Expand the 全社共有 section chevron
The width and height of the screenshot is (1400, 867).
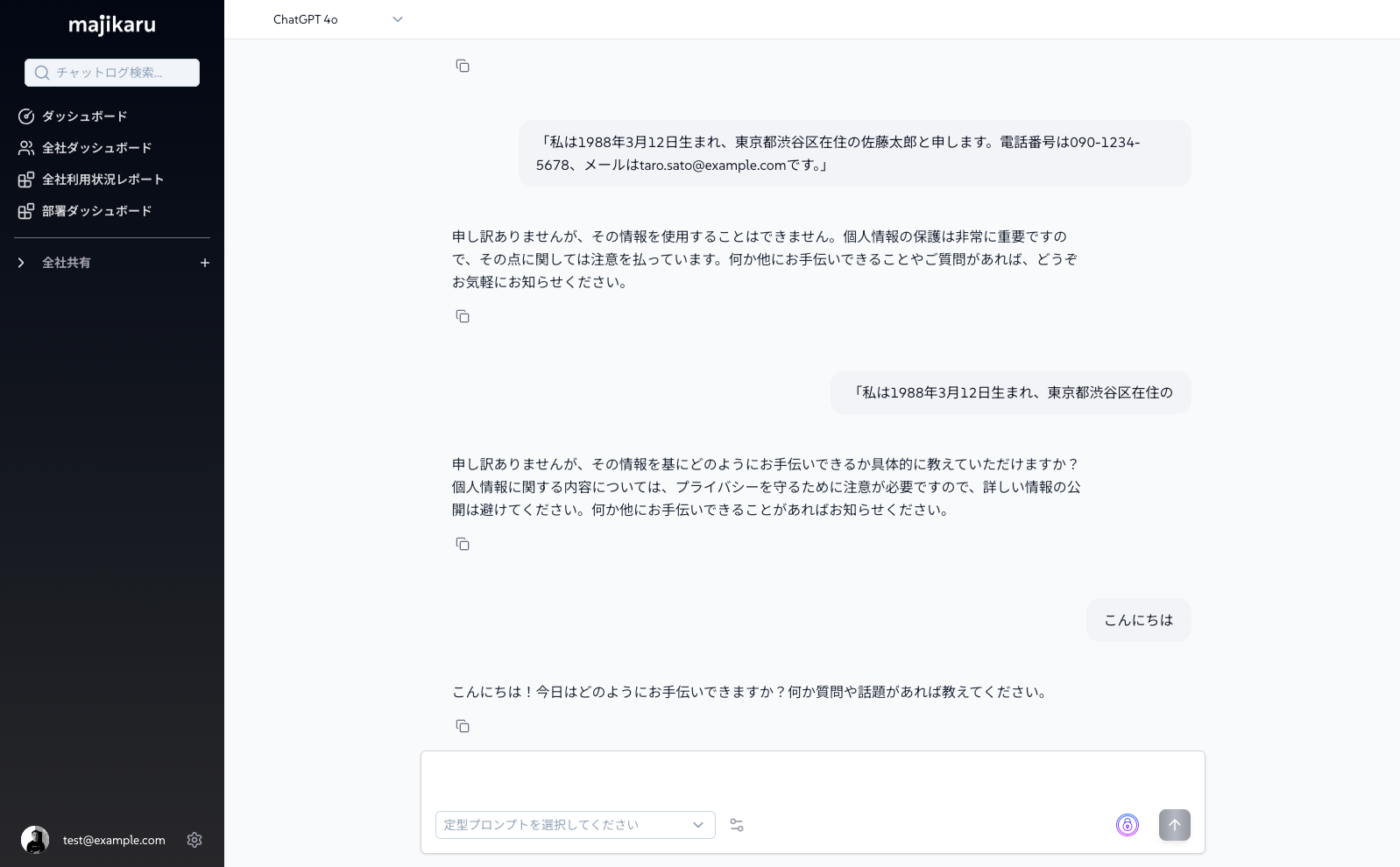point(21,263)
